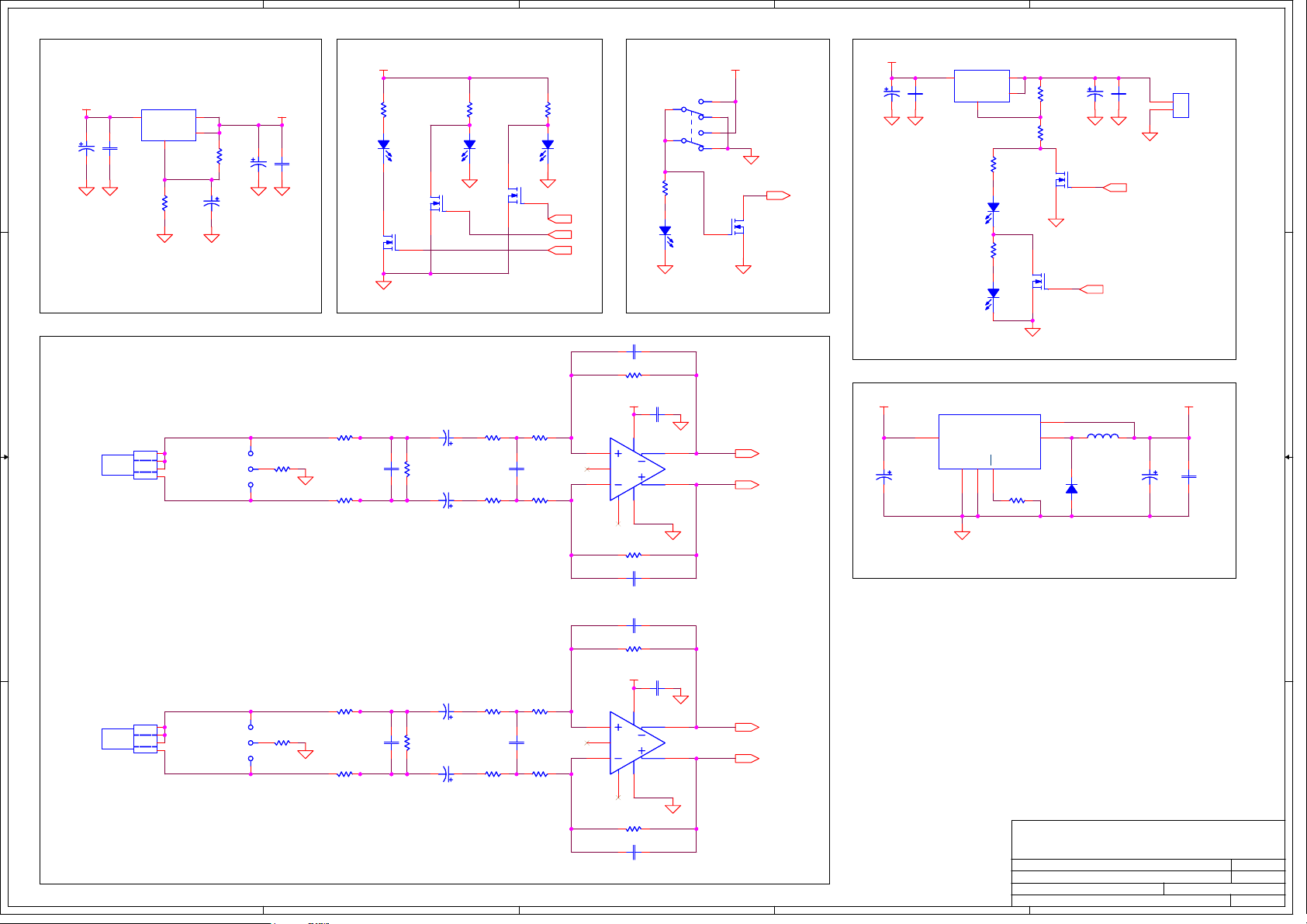This screenshot has width=1307, height=924.
Task: Click the two-pin output connector in the top-right block
Action: [x=1181, y=106]
